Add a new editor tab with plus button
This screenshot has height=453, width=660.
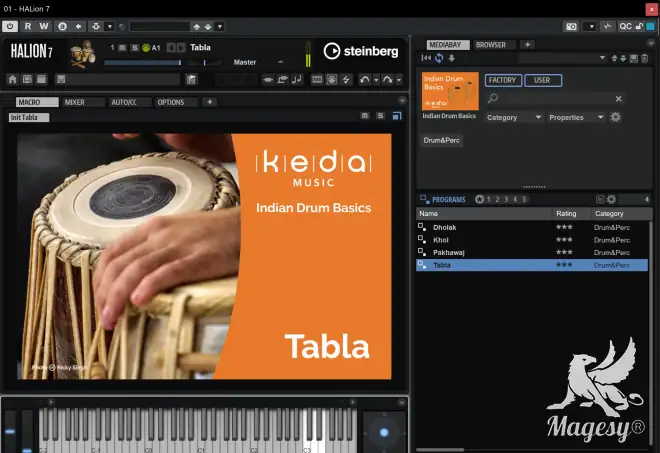coord(210,101)
